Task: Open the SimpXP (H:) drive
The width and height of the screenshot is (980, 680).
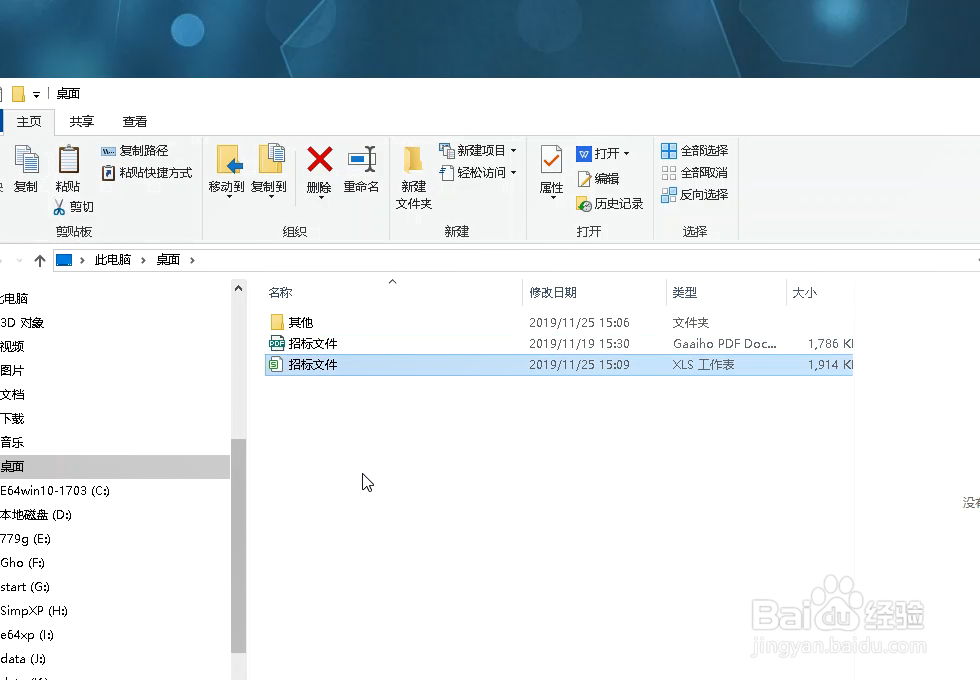Action: tap(34, 611)
